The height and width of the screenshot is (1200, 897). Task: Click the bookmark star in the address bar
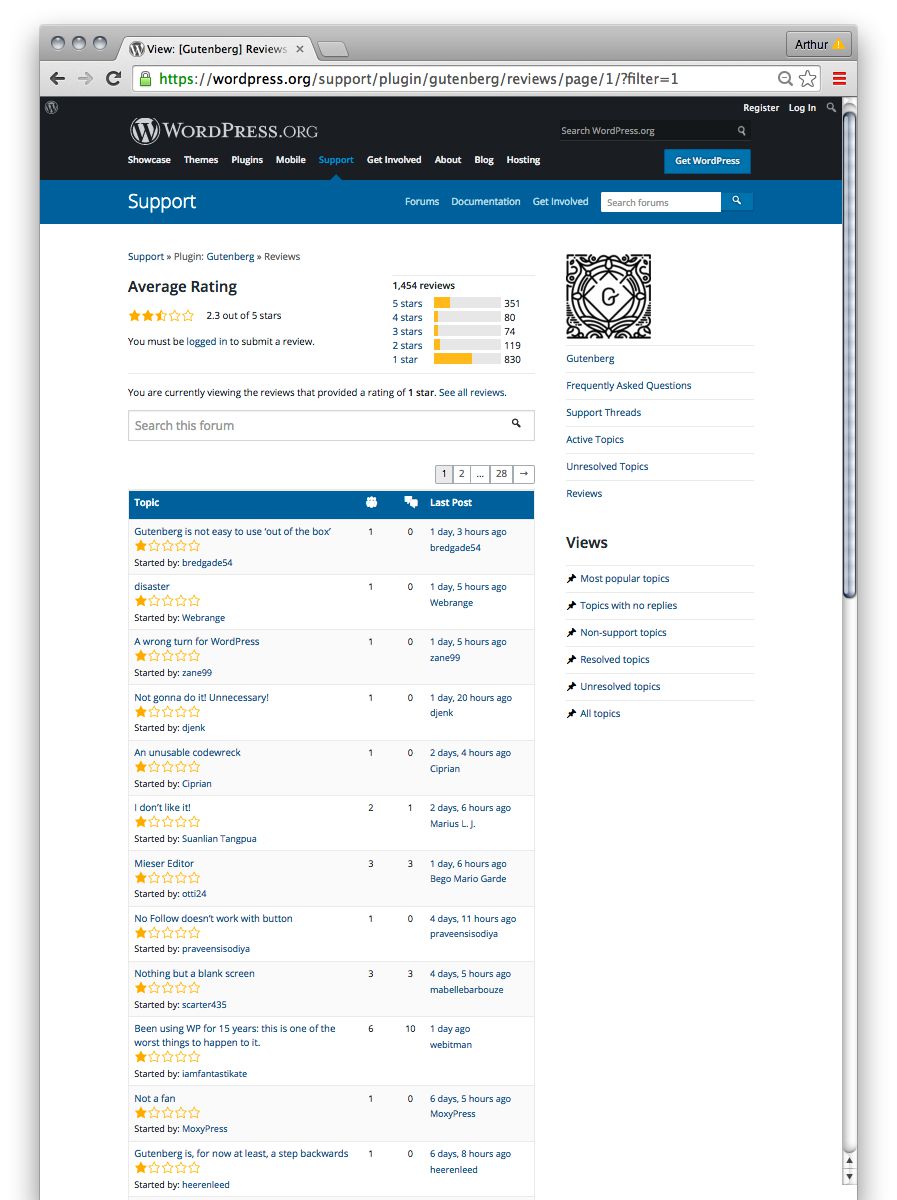point(808,77)
